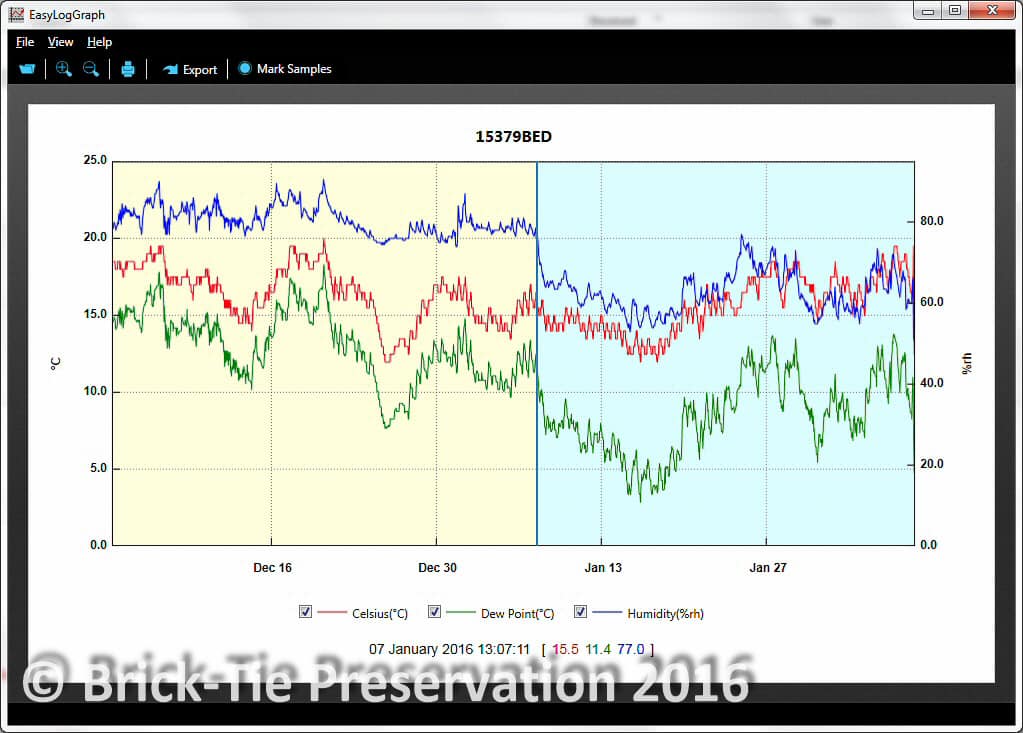The image size is (1023, 733).
Task: Zoom in on the graph
Action: [x=64, y=69]
